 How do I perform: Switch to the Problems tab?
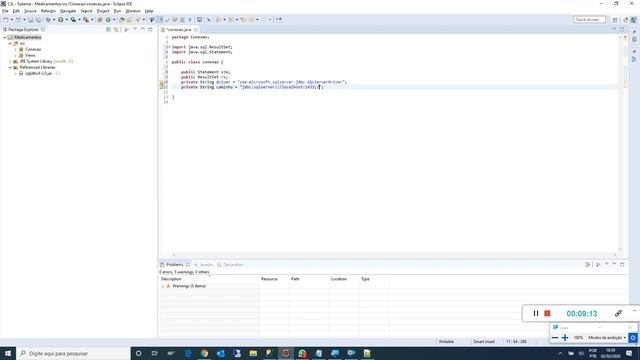tap(175, 264)
